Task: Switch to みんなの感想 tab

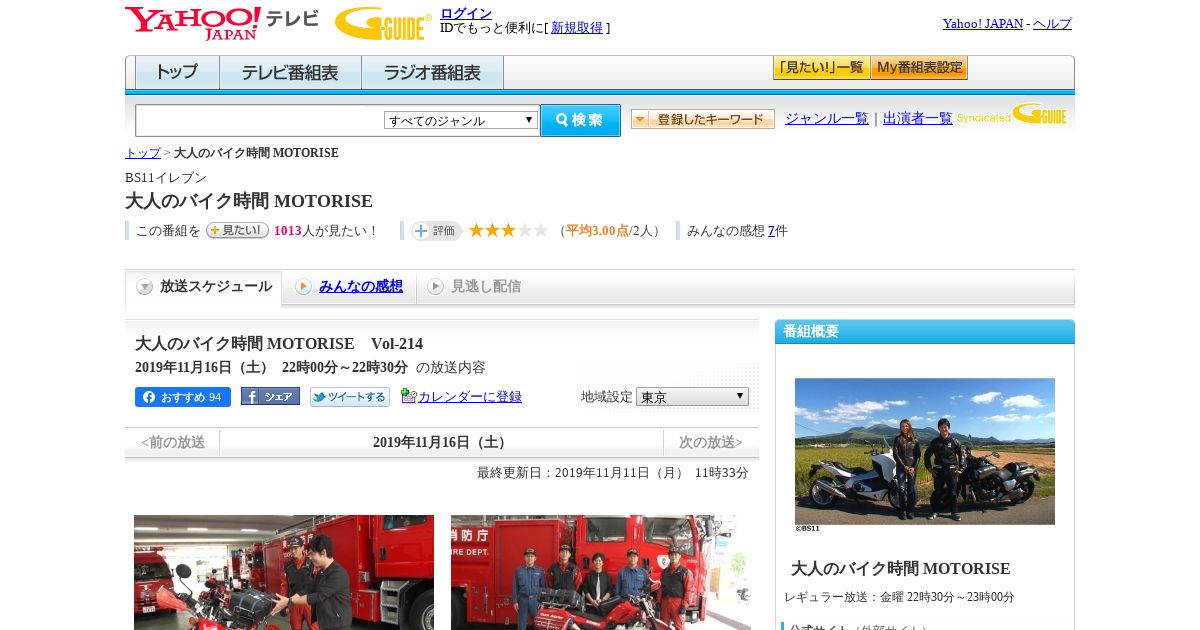Action: coord(361,287)
